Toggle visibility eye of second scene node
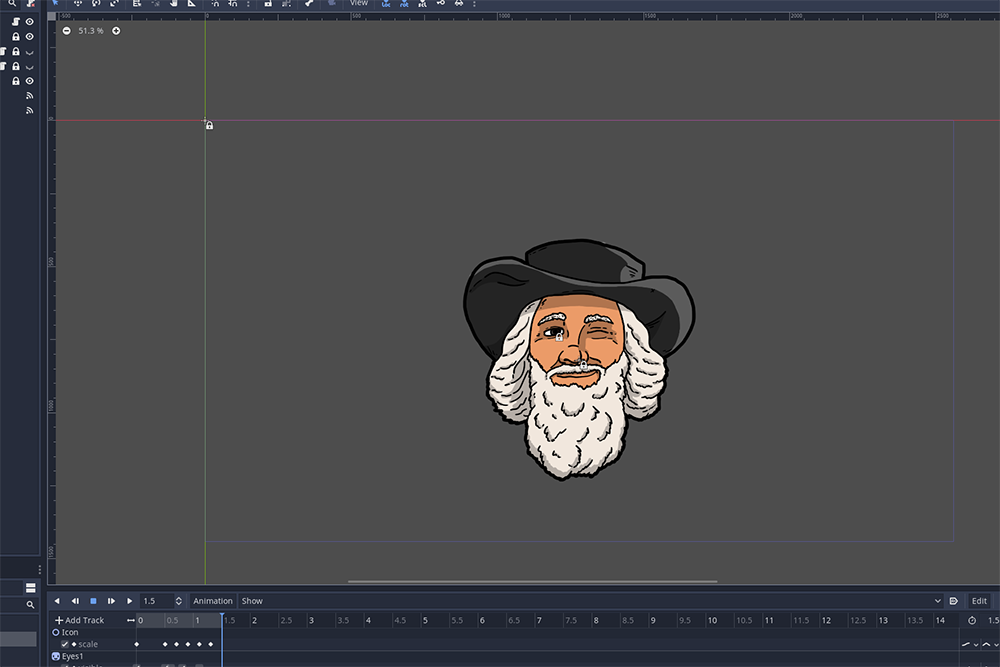Viewport: 1000px width, 667px height. tap(30, 37)
